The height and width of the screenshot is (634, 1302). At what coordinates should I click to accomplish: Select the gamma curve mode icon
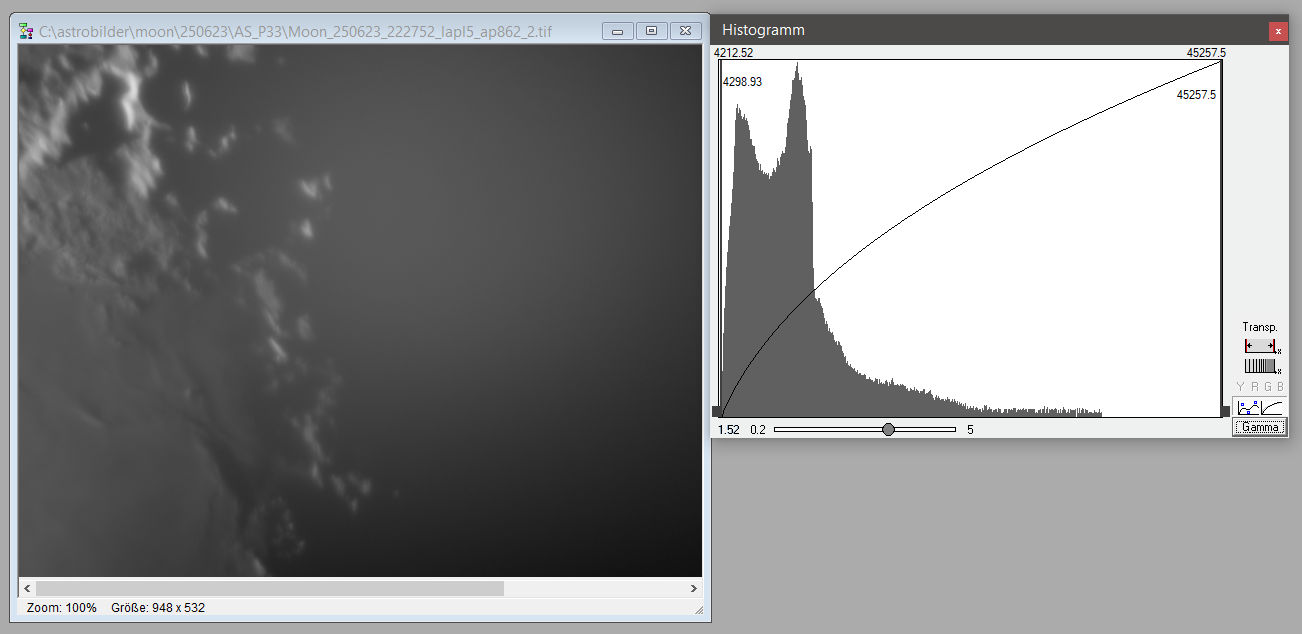(1272, 407)
